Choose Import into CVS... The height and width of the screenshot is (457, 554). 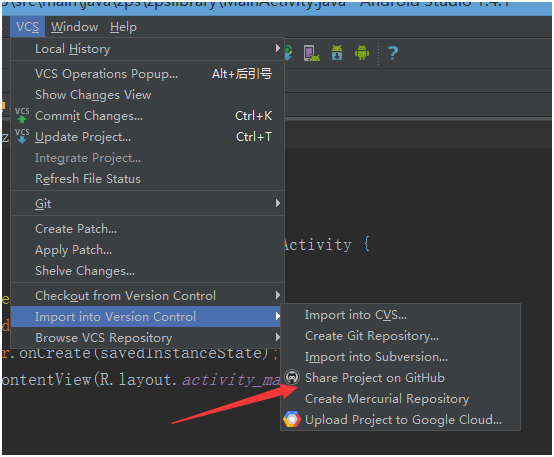[401, 315]
